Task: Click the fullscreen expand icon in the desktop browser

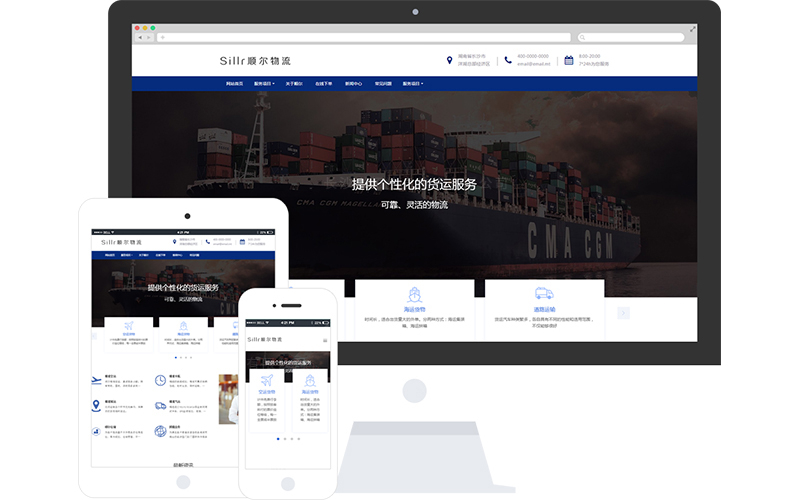Action: pos(692,30)
